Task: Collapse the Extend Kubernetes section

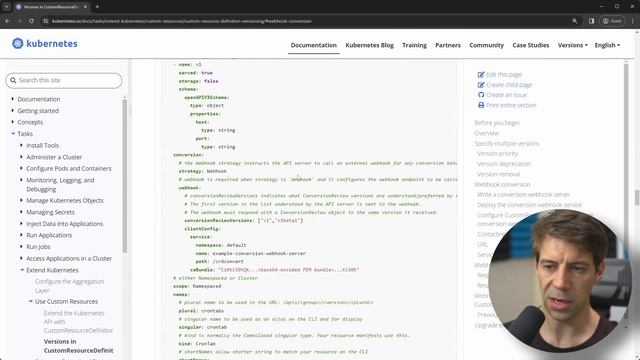Action: [x=22, y=270]
